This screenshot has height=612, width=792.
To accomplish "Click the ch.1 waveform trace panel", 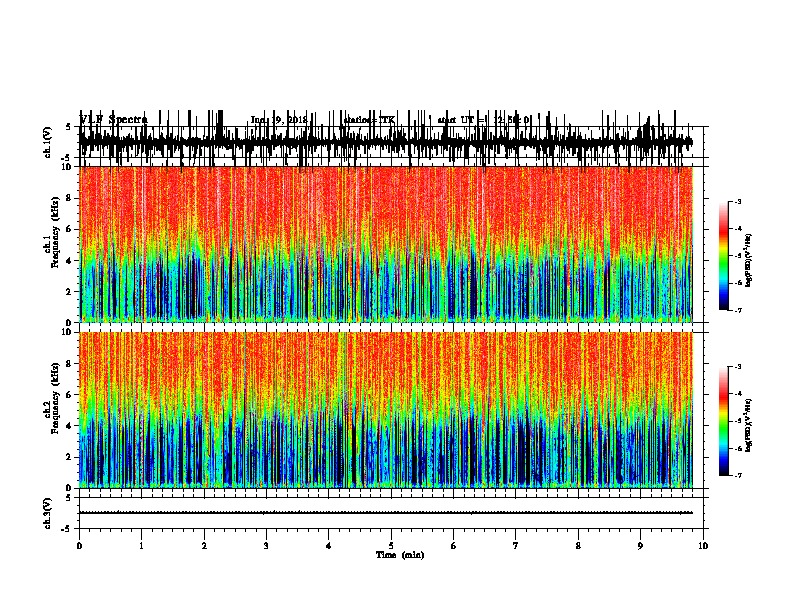I will coord(386,142).
